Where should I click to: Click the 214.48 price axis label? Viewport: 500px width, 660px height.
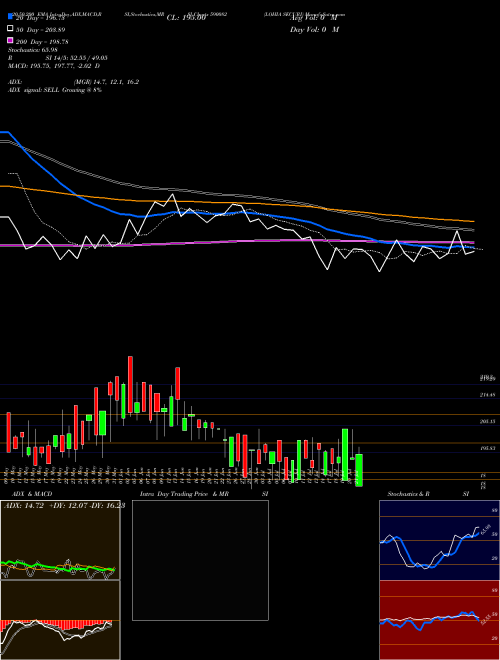point(489,395)
